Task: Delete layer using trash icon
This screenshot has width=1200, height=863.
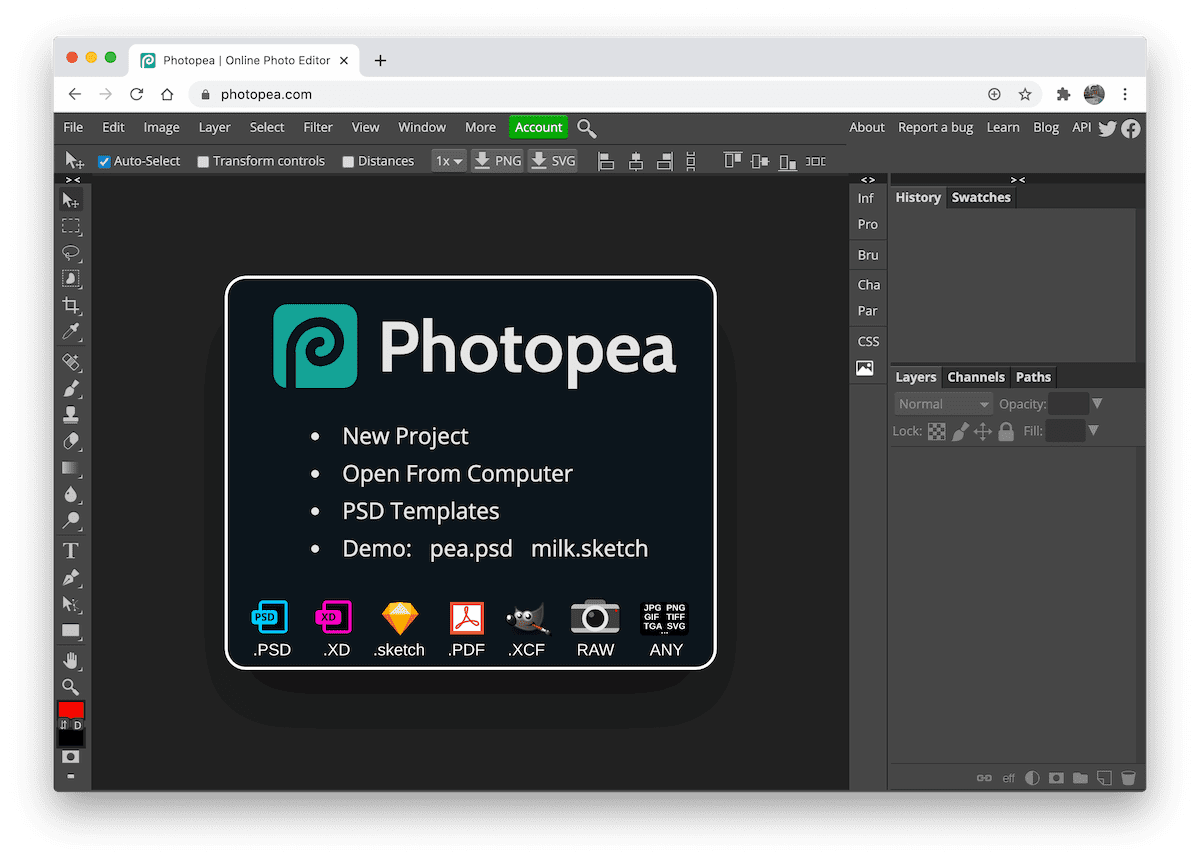Action: pyautogui.click(x=1129, y=777)
